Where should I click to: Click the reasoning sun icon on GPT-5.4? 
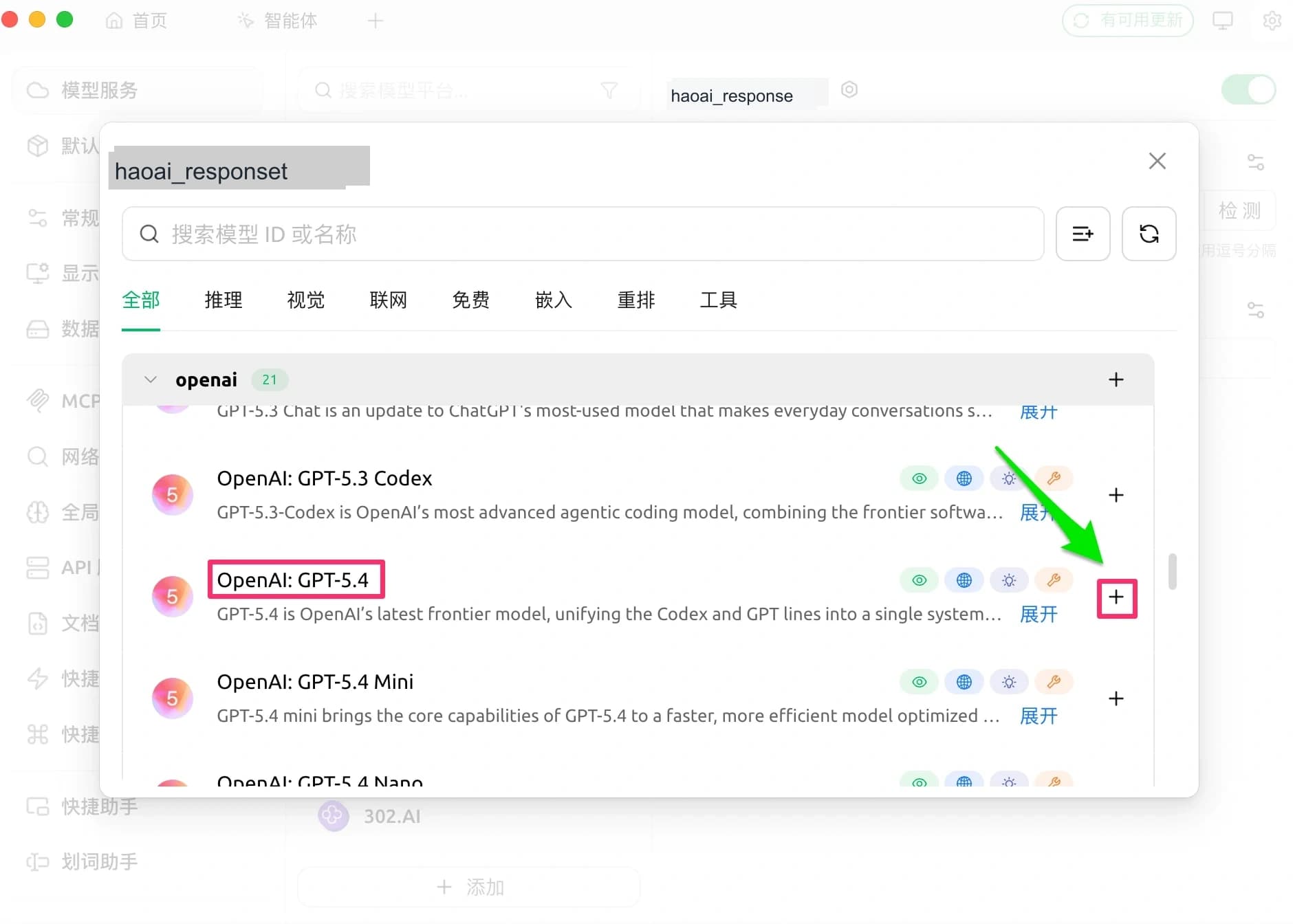pos(1009,580)
